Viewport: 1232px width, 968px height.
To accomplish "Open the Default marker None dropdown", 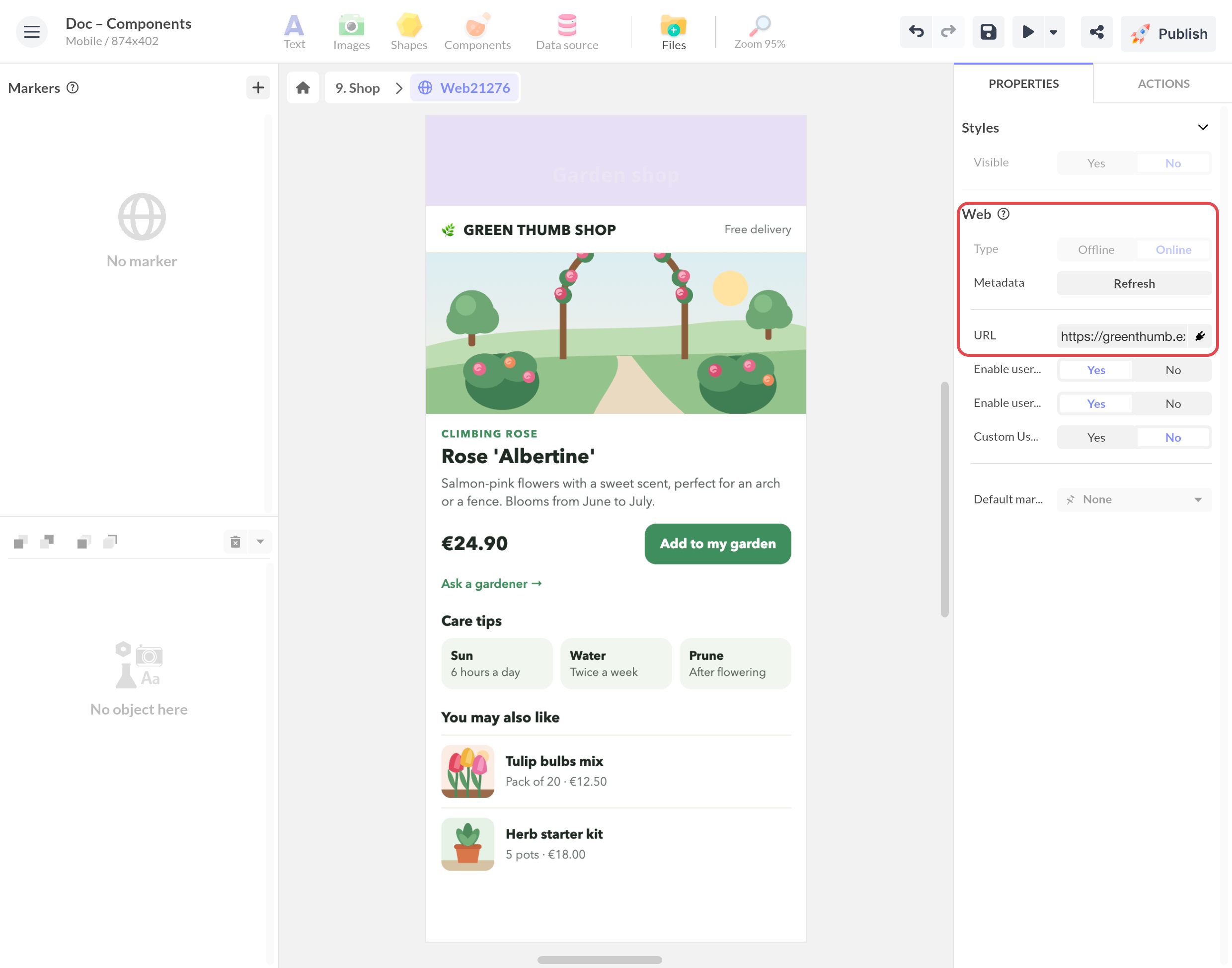I will tap(1134, 499).
